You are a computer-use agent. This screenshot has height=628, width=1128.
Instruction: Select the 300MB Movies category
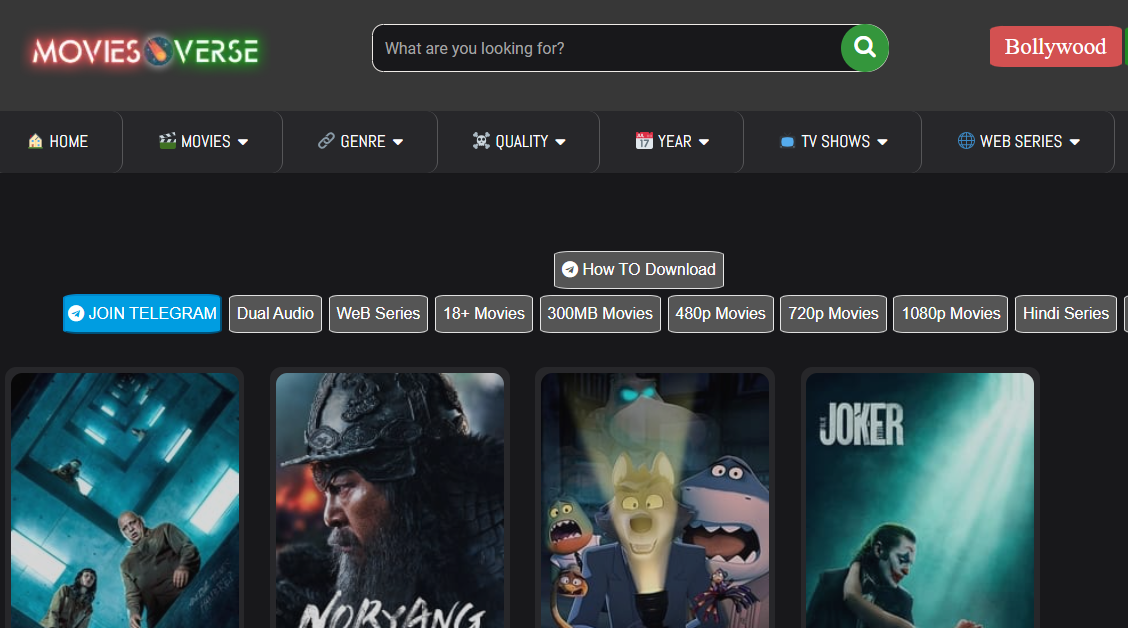[x=600, y=314]
